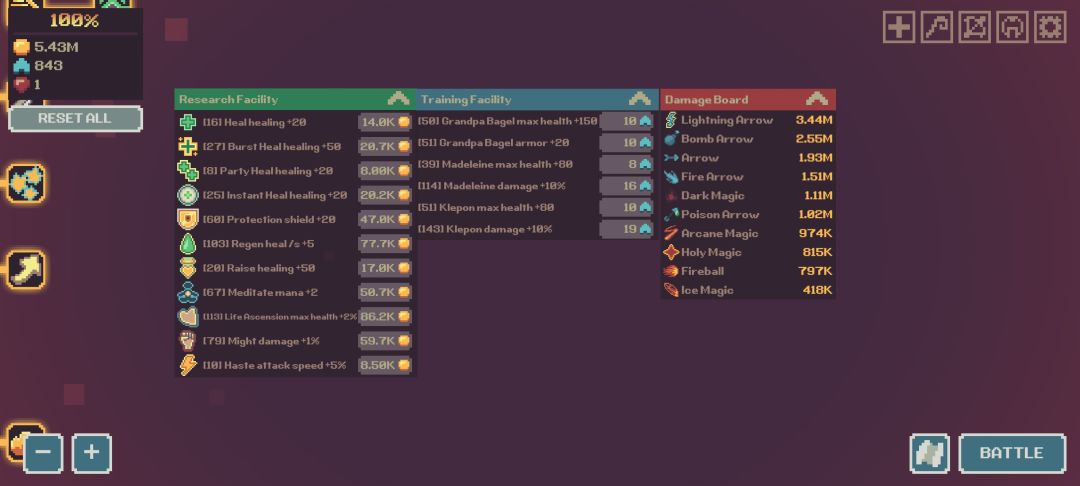Train Grandpa Bagel armor cost button
The height and width of the screenshot is (486, 1080).
point(627,142)
